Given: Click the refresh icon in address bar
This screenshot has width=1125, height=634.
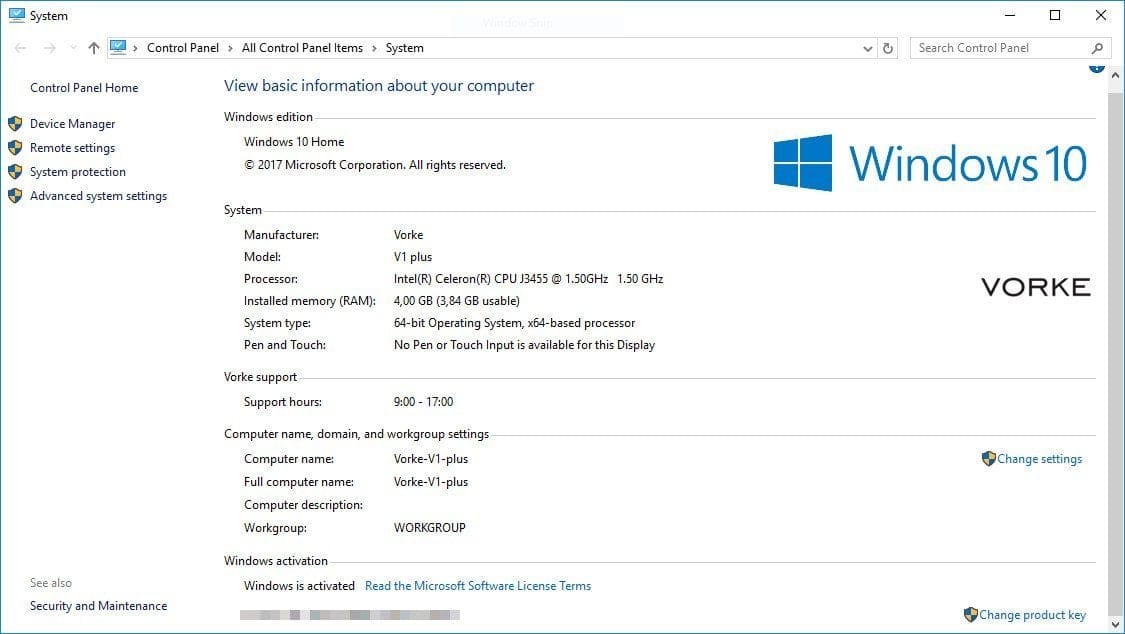Looking at the screenshot, I should pos(888,48).
